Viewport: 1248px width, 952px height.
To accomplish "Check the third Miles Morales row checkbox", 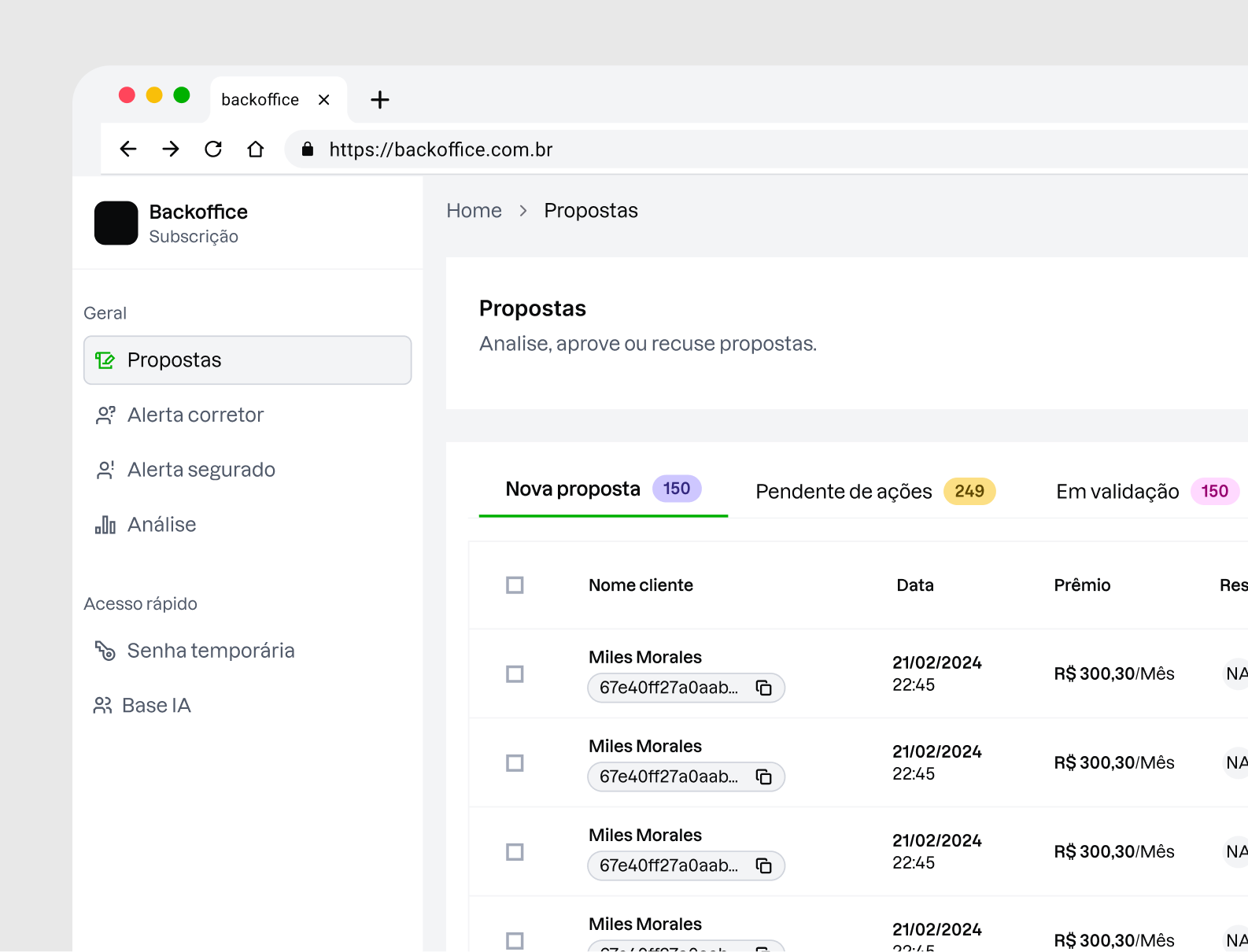I will pos(515,852).
